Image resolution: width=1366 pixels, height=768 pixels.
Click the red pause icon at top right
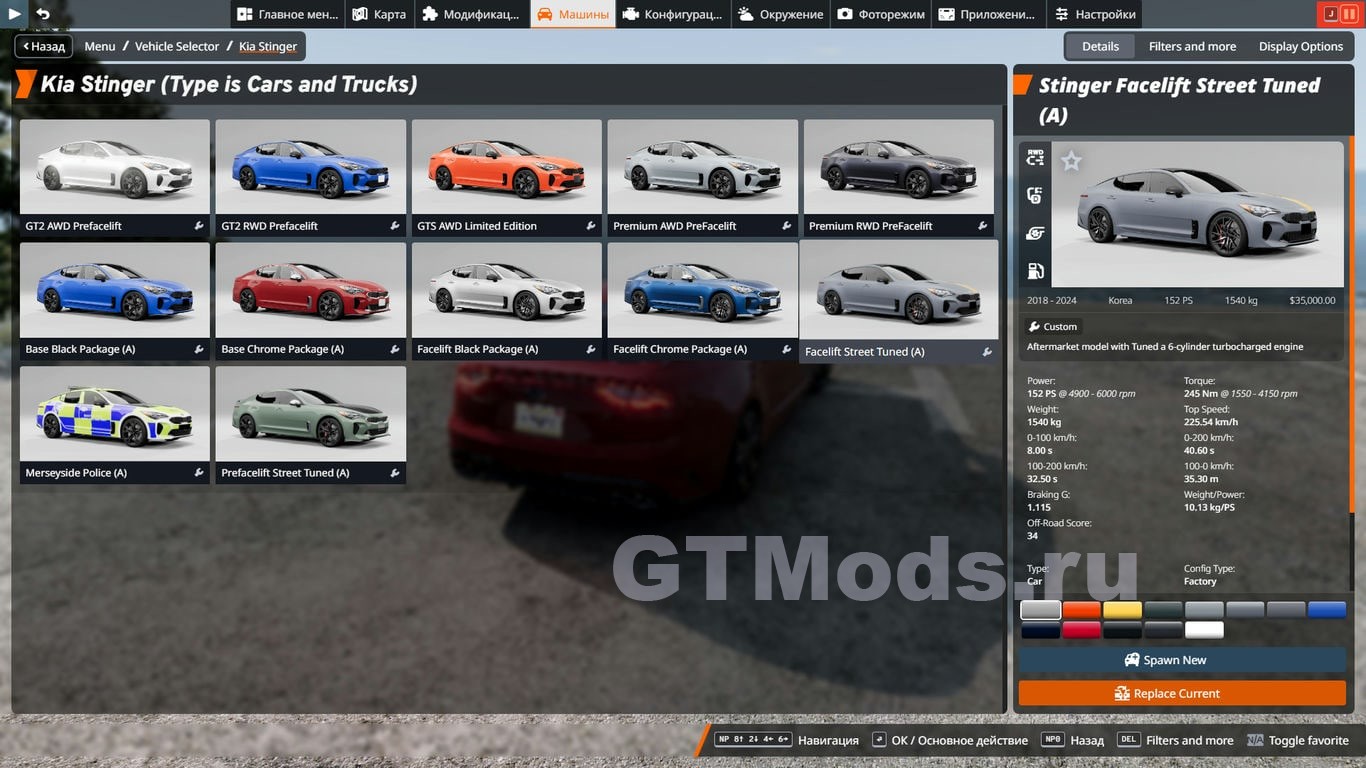(1349, 14)
